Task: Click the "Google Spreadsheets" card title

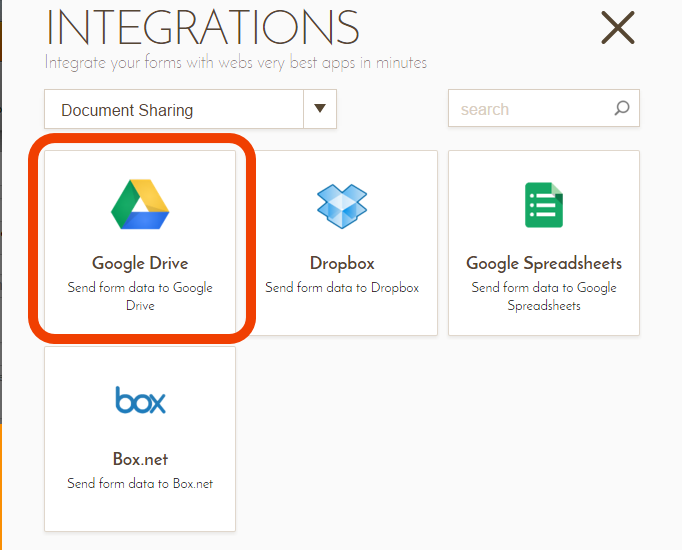Action: click(544, 263)
